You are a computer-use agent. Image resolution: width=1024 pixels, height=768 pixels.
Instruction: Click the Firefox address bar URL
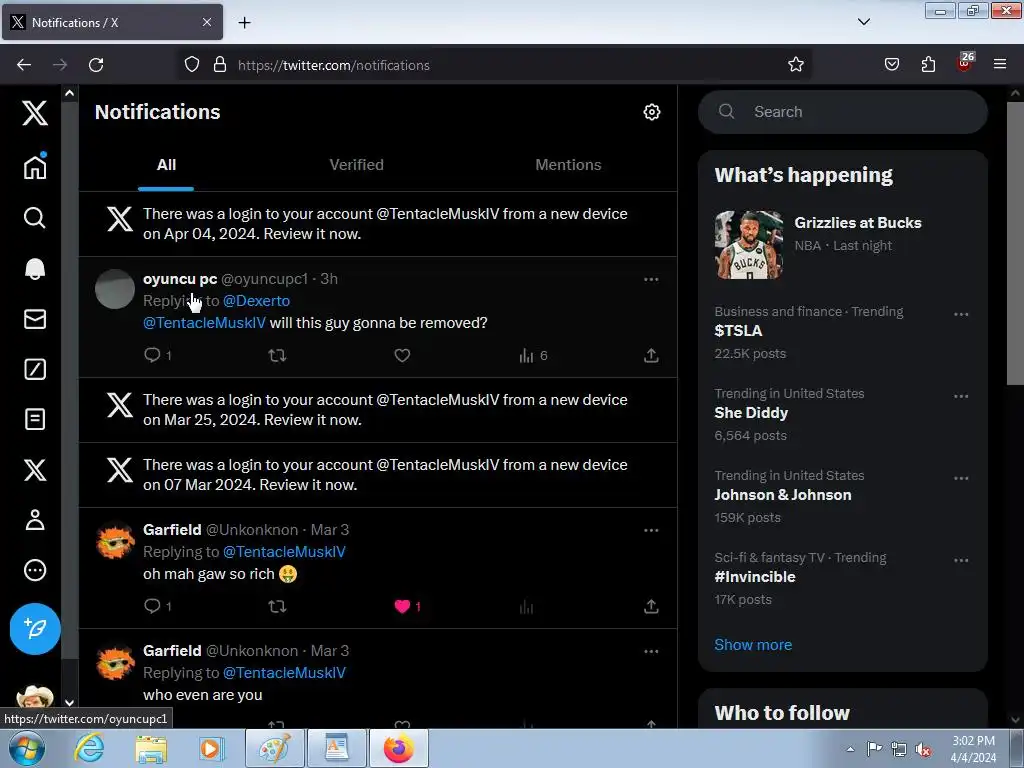(334, 65)
